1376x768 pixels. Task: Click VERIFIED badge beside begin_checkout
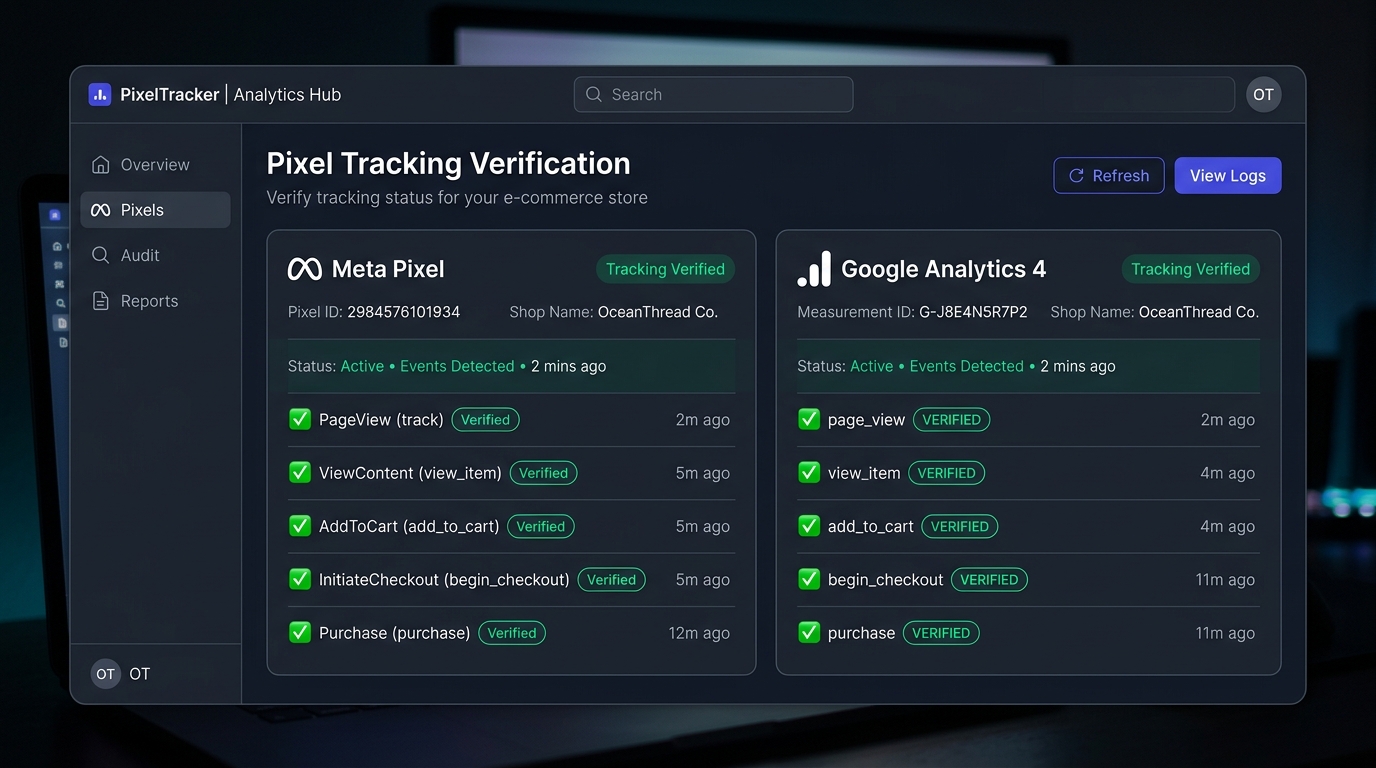(x=989, y=579)
